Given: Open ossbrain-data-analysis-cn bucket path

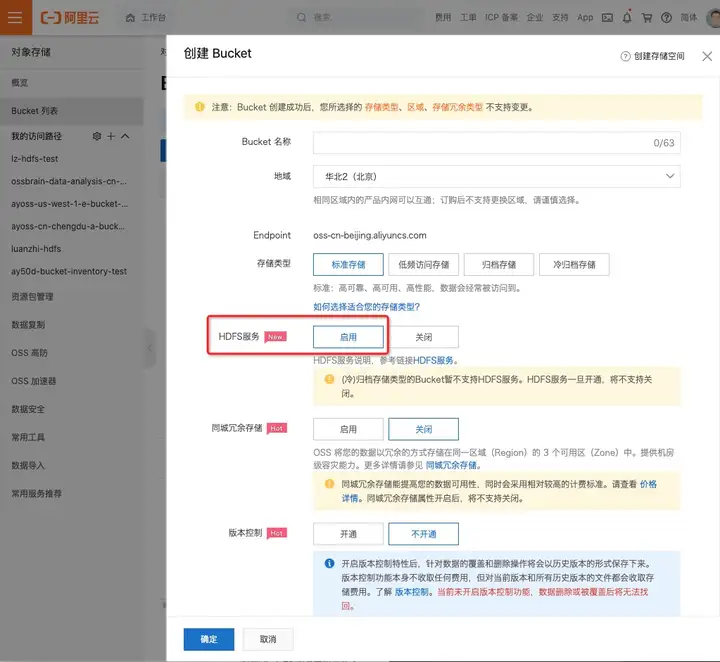Looking at the screenshot, I should [69, 181].
